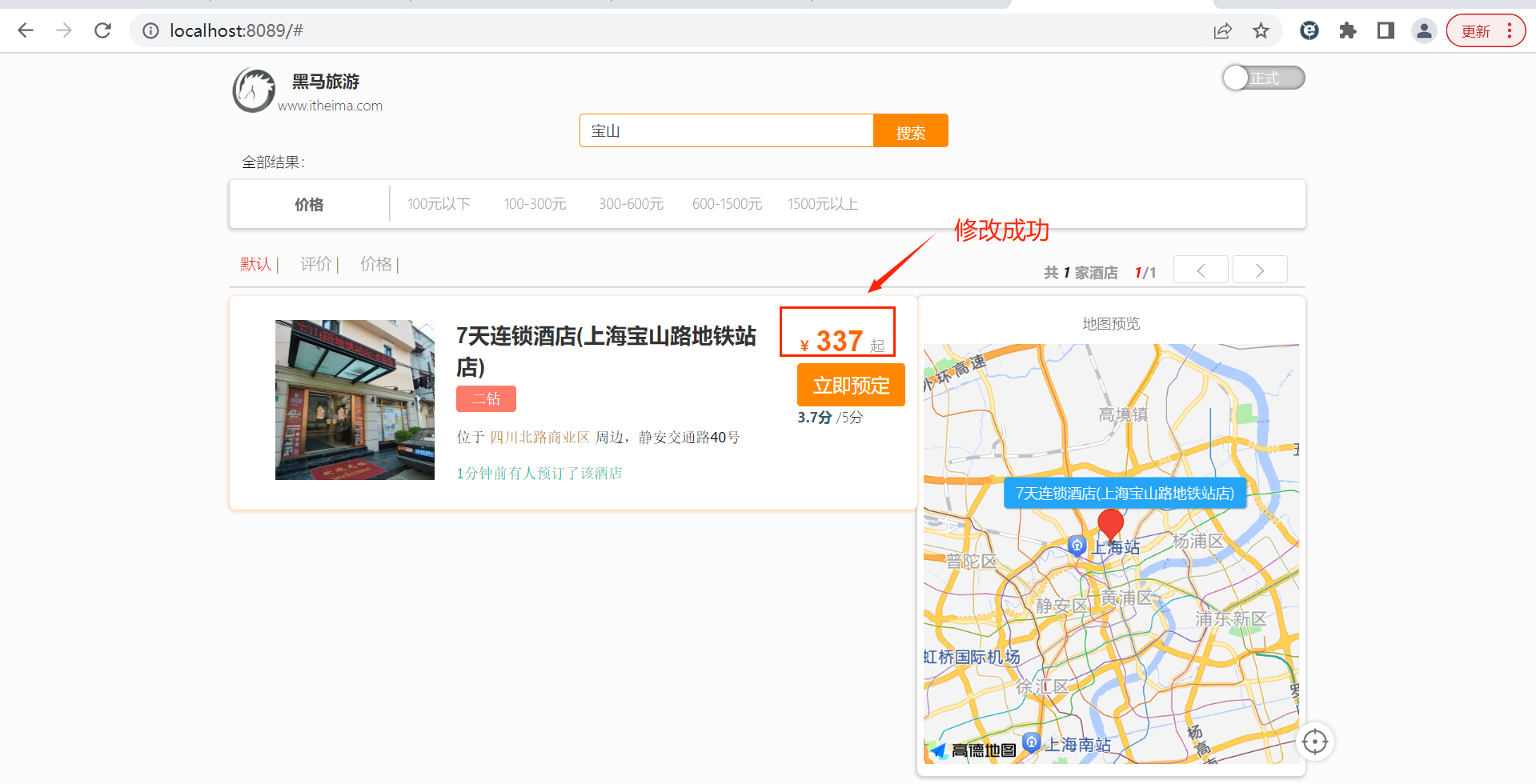1536x784 pixels.
Task: Click the 静安区 label on map
Action: tap(1061, 606)
